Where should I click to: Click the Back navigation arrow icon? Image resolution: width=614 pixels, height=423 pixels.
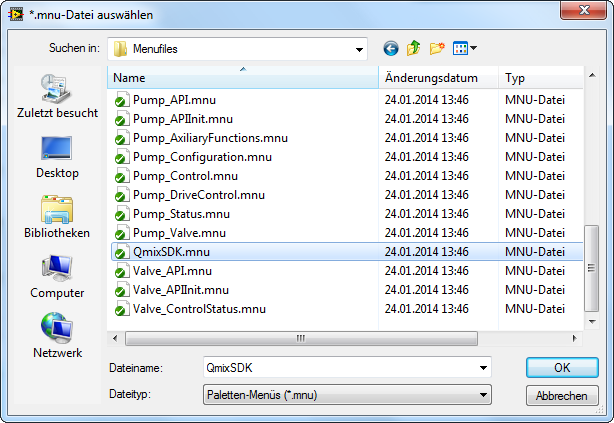pos(391,49)
